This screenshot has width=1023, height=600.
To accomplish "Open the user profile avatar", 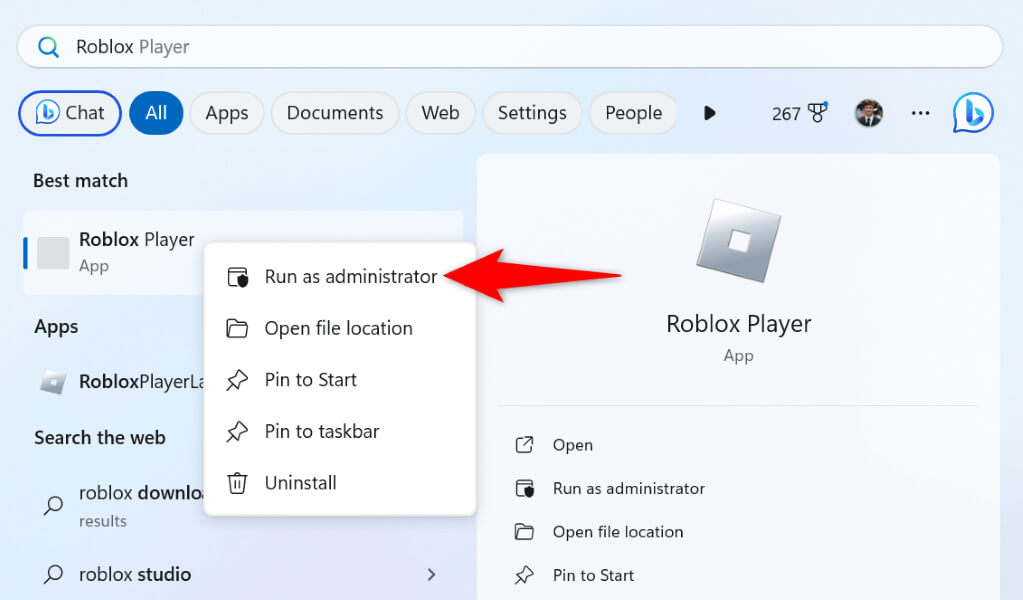I will coord(868,113).
